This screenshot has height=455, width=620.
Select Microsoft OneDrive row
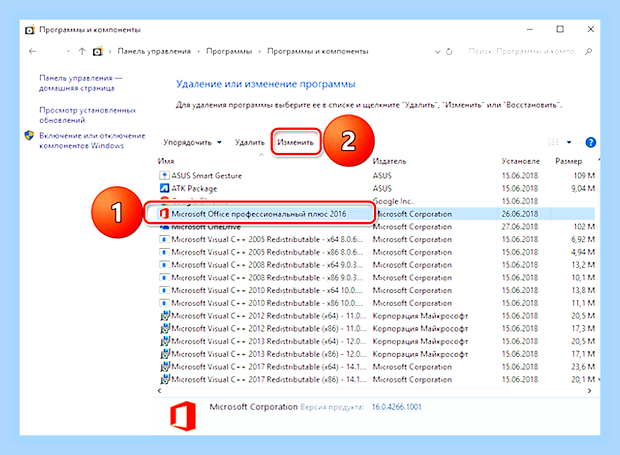376,227
